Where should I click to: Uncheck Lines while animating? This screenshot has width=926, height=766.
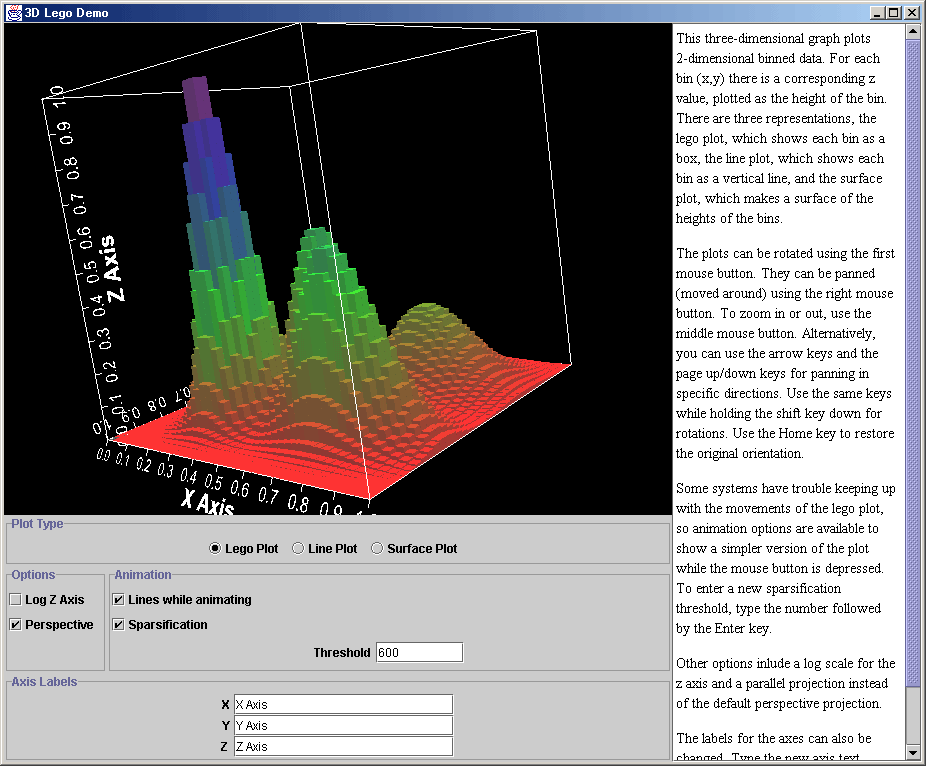point(119,600)
